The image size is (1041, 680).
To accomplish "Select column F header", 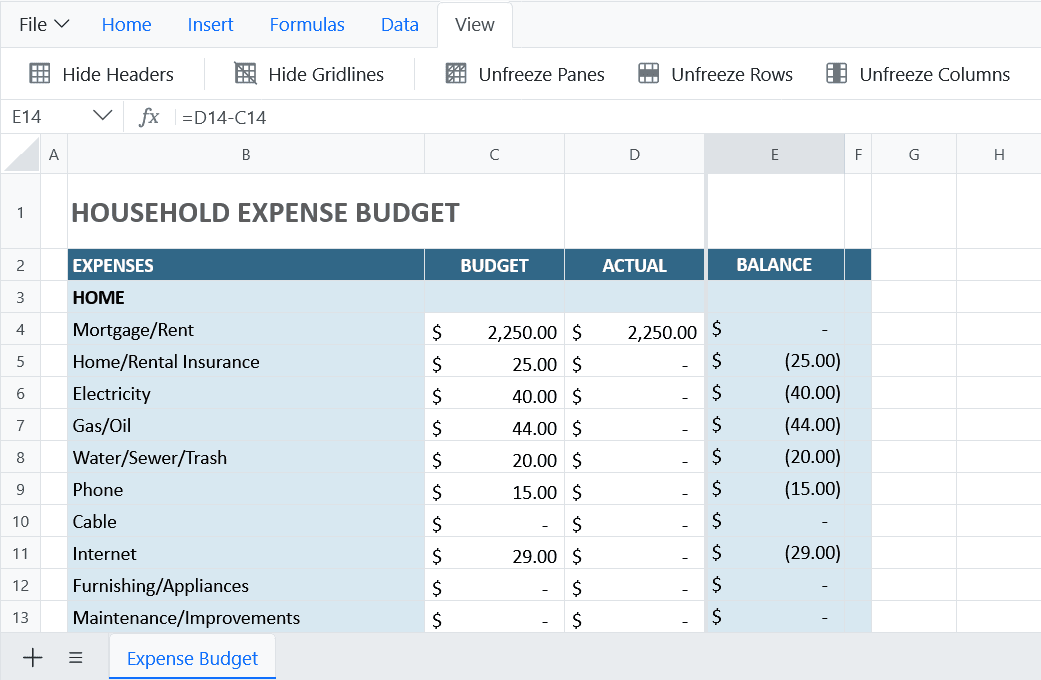I will point(858,154).
